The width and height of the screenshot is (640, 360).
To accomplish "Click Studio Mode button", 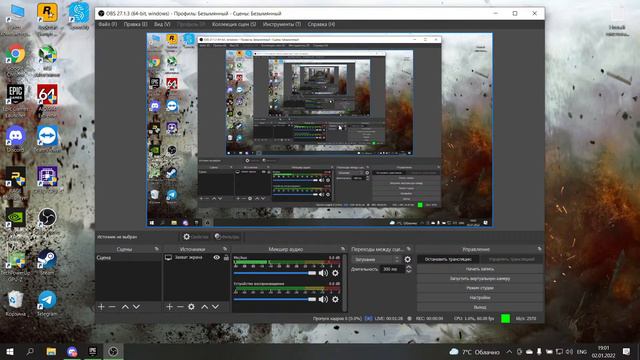I will click(x=480, y=288).
